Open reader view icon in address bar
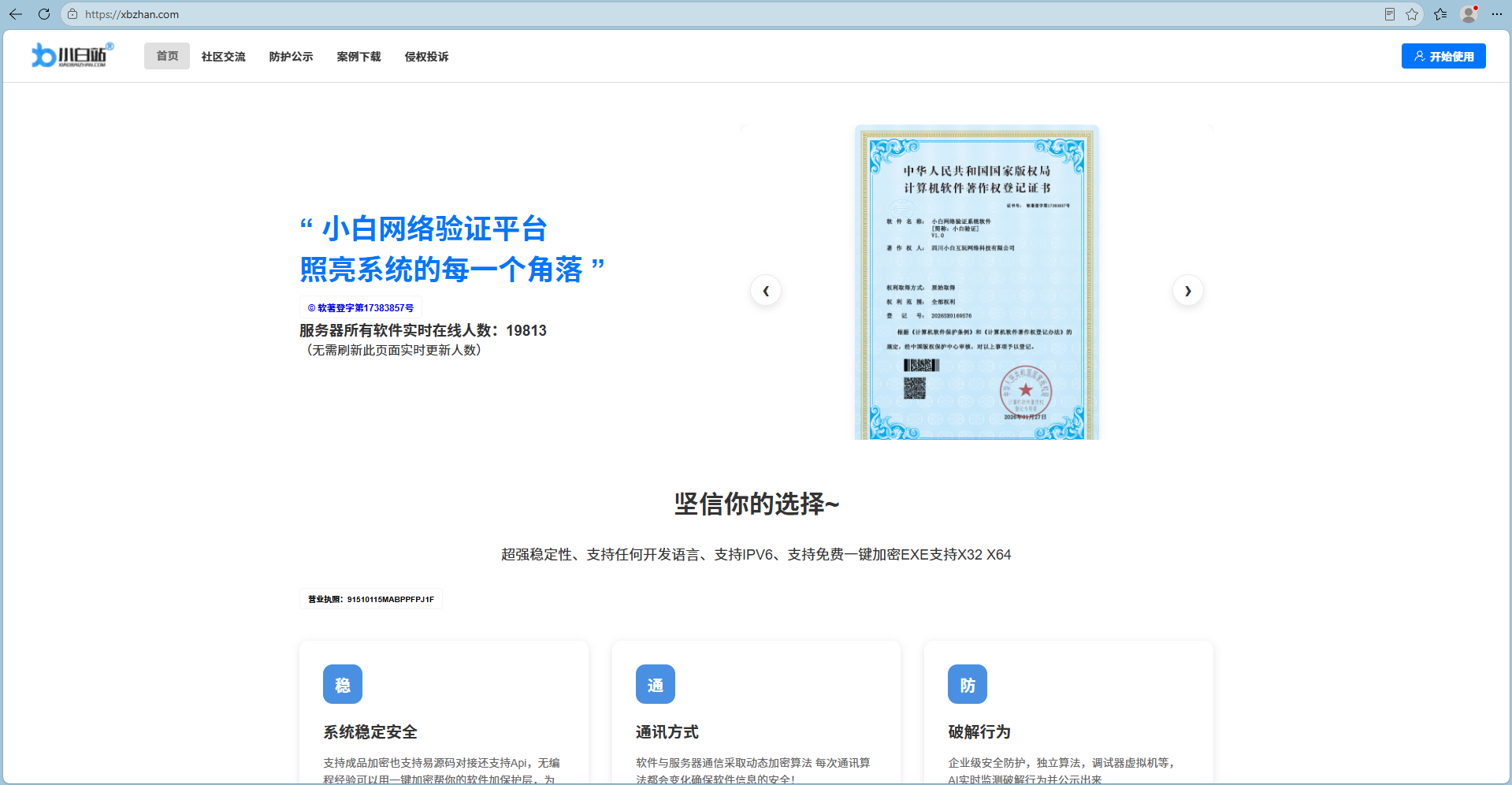1512x785 pixels. coord(1390,14)
